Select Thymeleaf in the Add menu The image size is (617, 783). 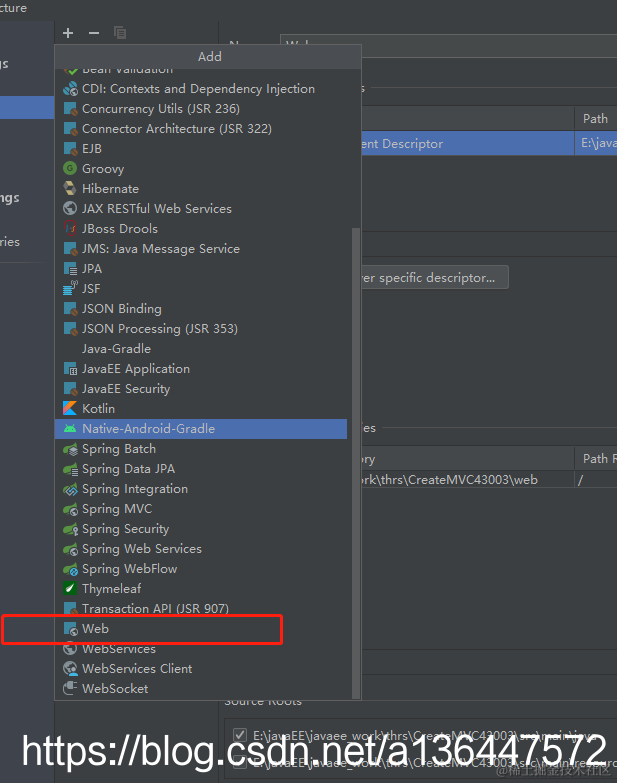coord(201,589)
